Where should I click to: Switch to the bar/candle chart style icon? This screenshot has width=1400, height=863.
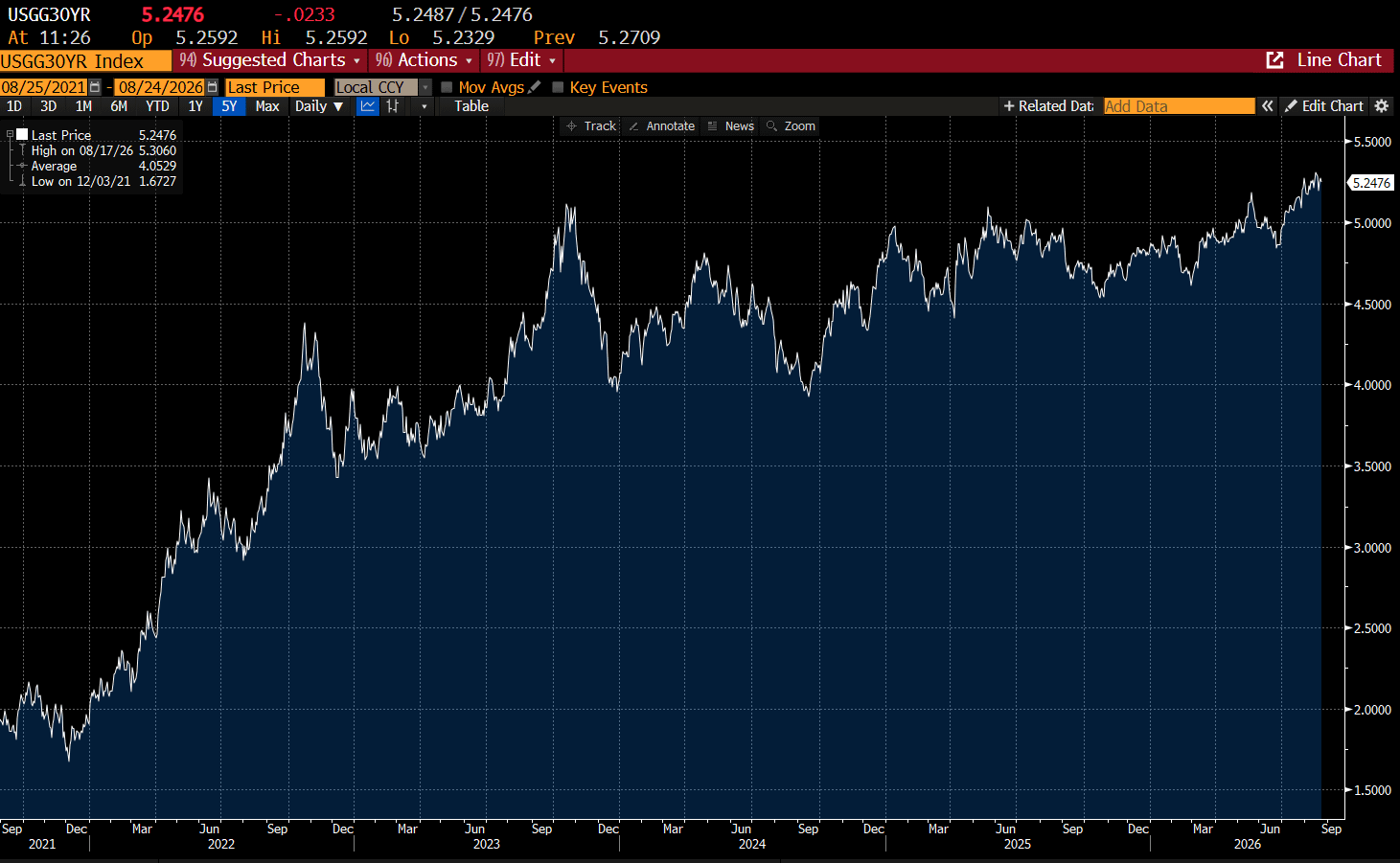393,106
